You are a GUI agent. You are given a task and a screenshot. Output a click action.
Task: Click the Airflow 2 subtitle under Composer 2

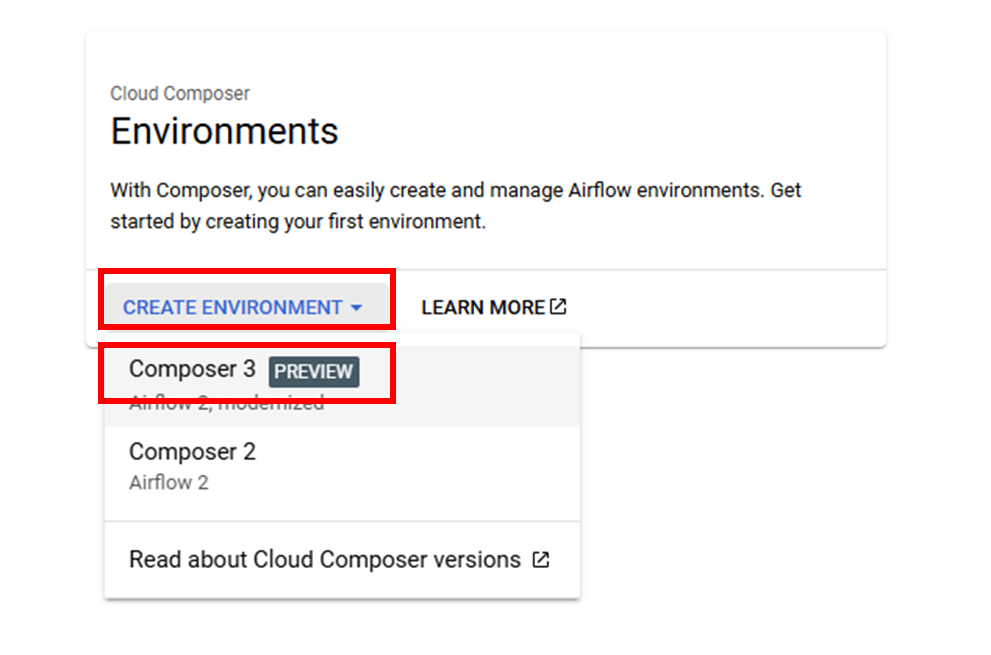(169, 483)
